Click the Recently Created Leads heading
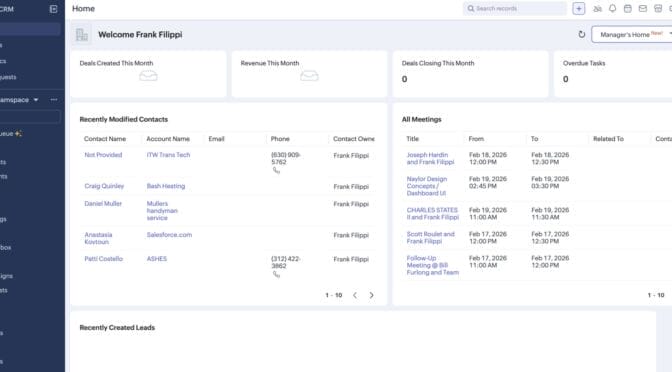 coord(117,327)
